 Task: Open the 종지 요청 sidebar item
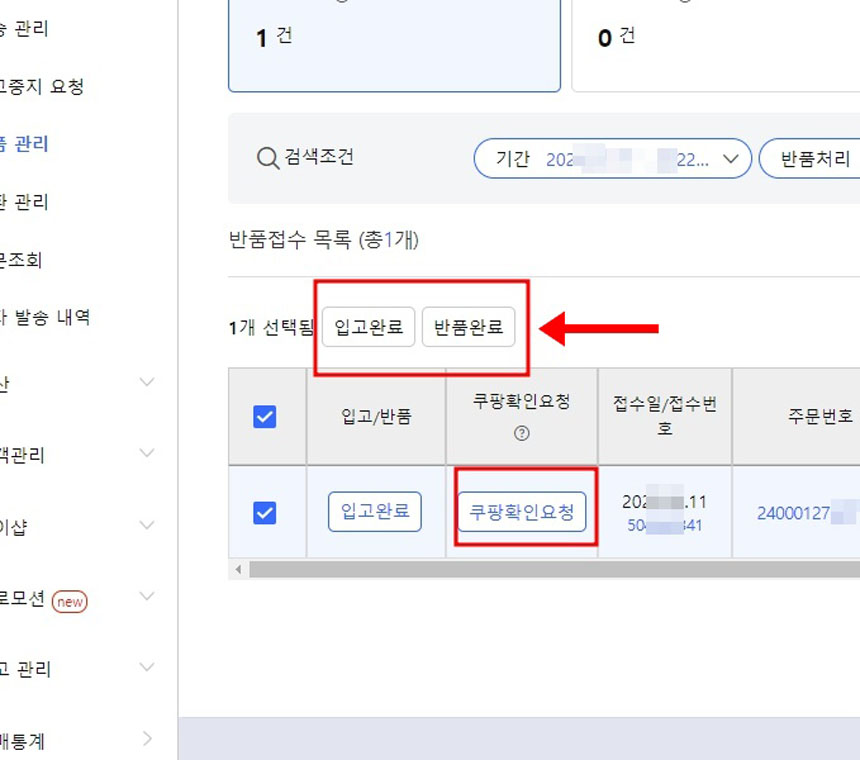click(x=41, y=86)
